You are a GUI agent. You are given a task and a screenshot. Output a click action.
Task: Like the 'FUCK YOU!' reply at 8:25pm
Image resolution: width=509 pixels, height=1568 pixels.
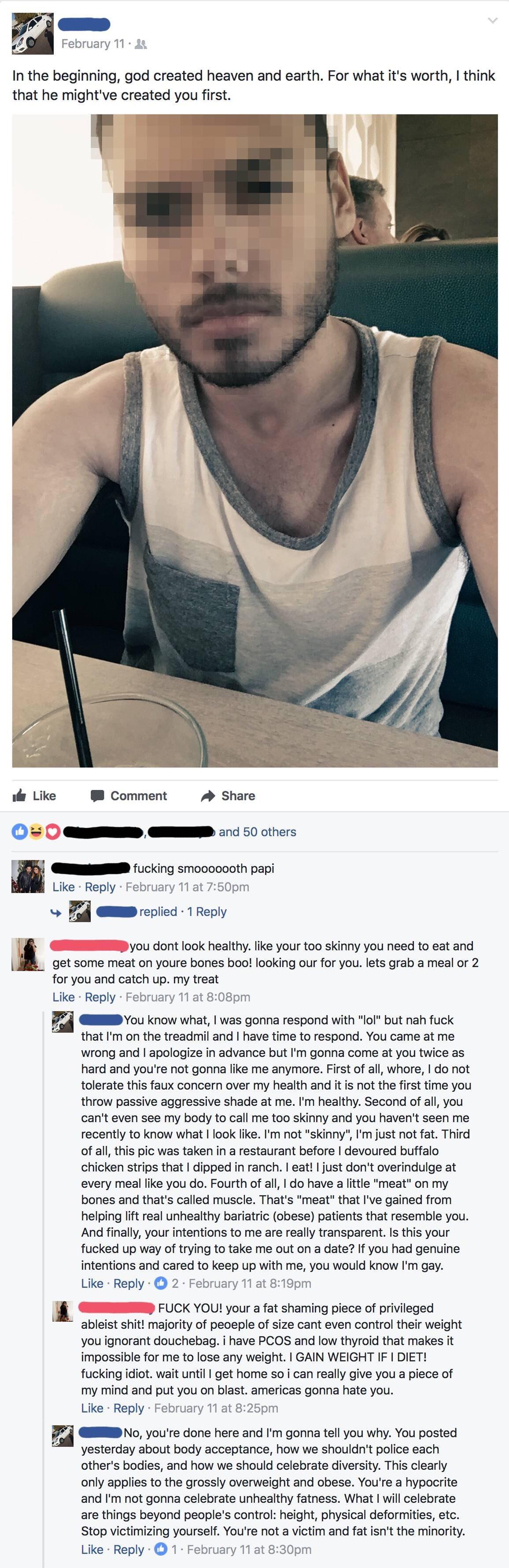pos(92,1408)
